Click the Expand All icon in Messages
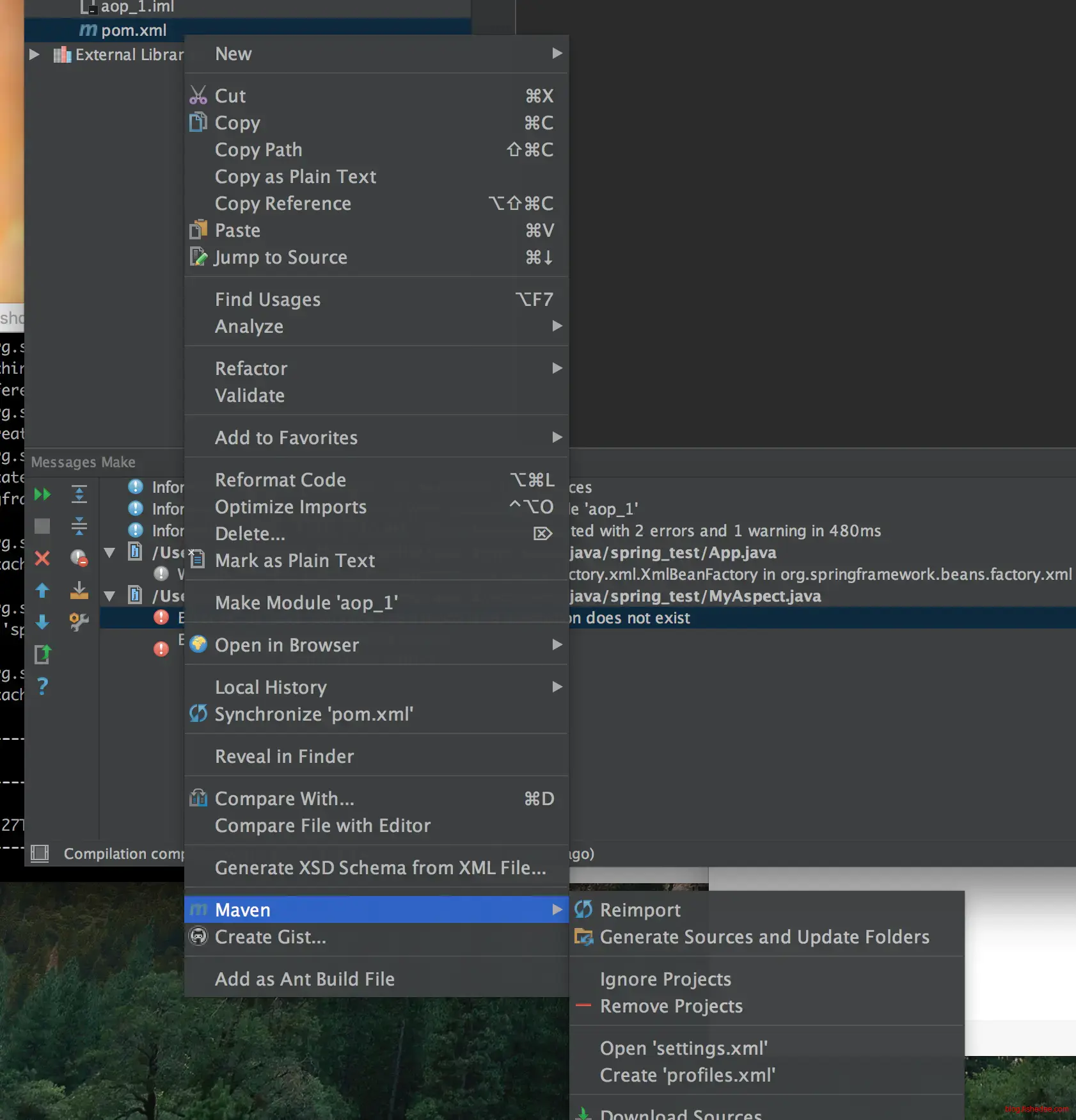1076x1120 pixels. pyautogui.click(x=79, y=494)
